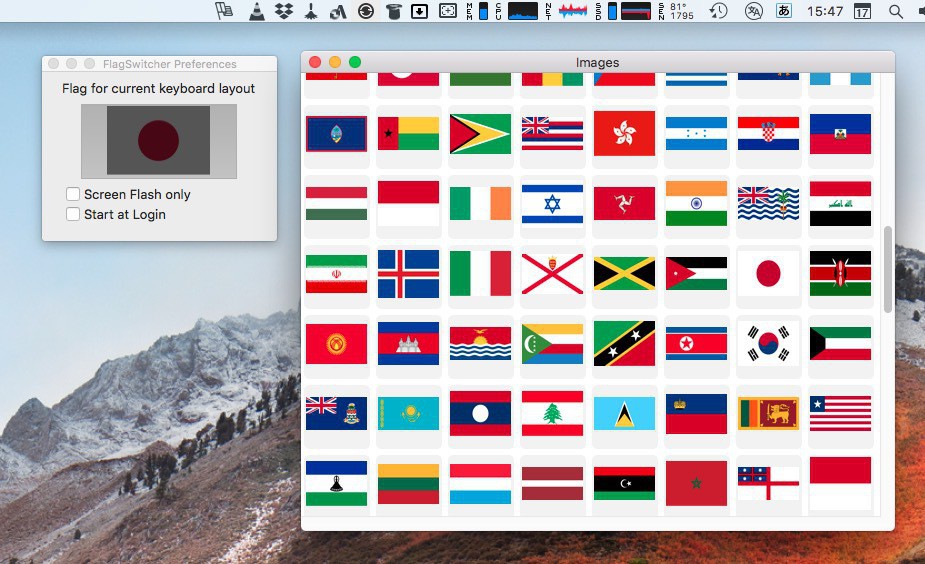This screenshot has height=564, width=925.
Task: Click the 15:47 clock
Action: 825,11
